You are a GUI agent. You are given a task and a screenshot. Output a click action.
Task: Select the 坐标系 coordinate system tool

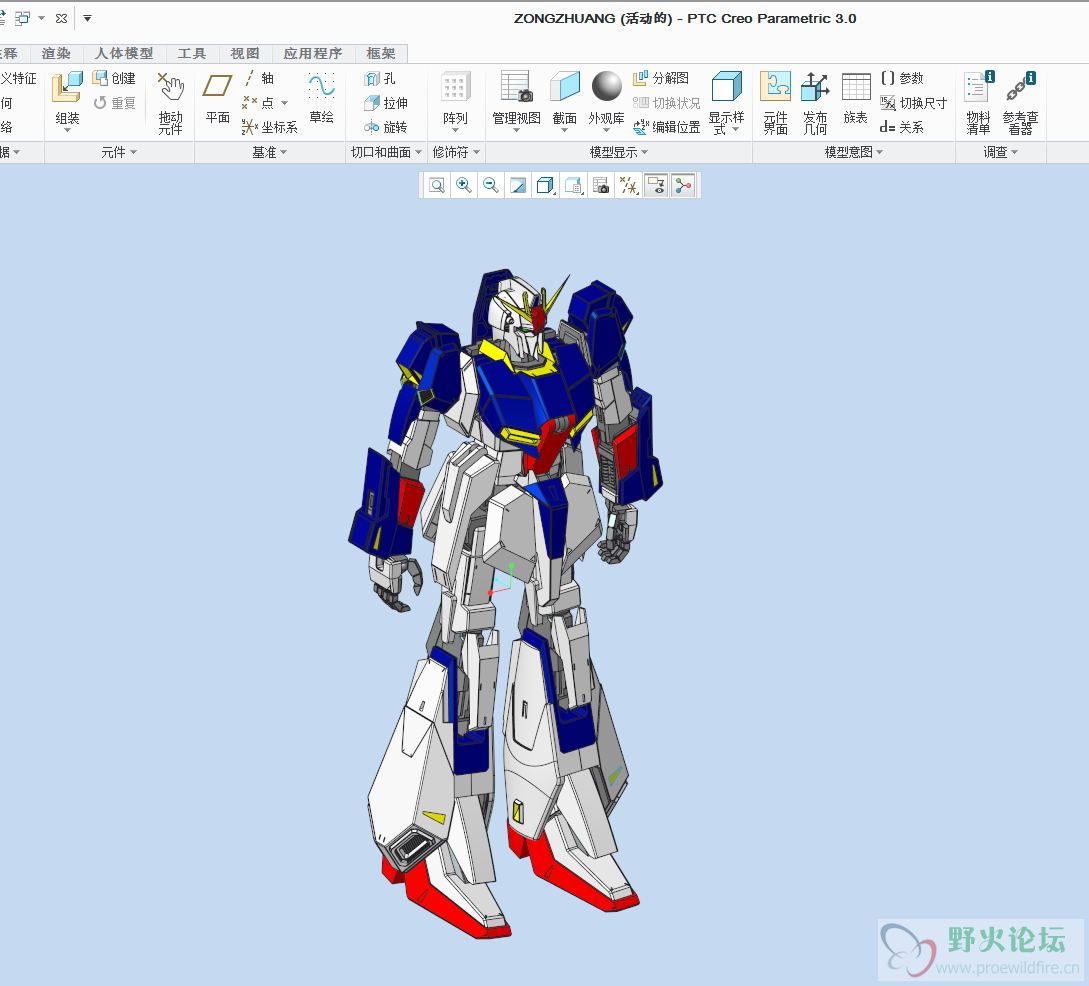pyautogui.click(x=269, y=127)
